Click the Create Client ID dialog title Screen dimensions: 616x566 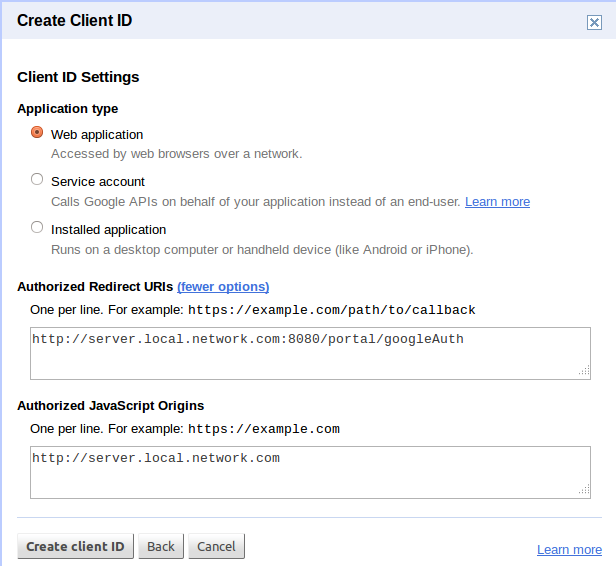(x=75, y=20)
